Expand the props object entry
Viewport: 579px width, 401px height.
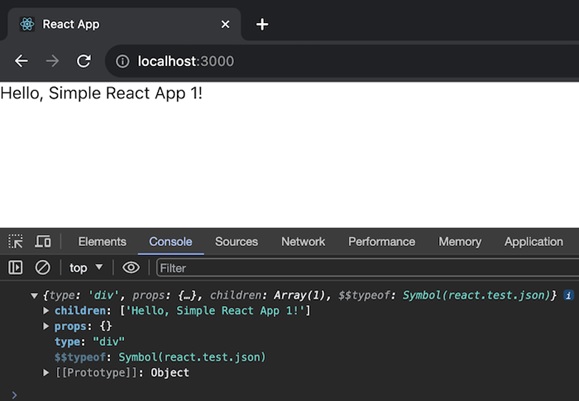click(x=46, y=326)
